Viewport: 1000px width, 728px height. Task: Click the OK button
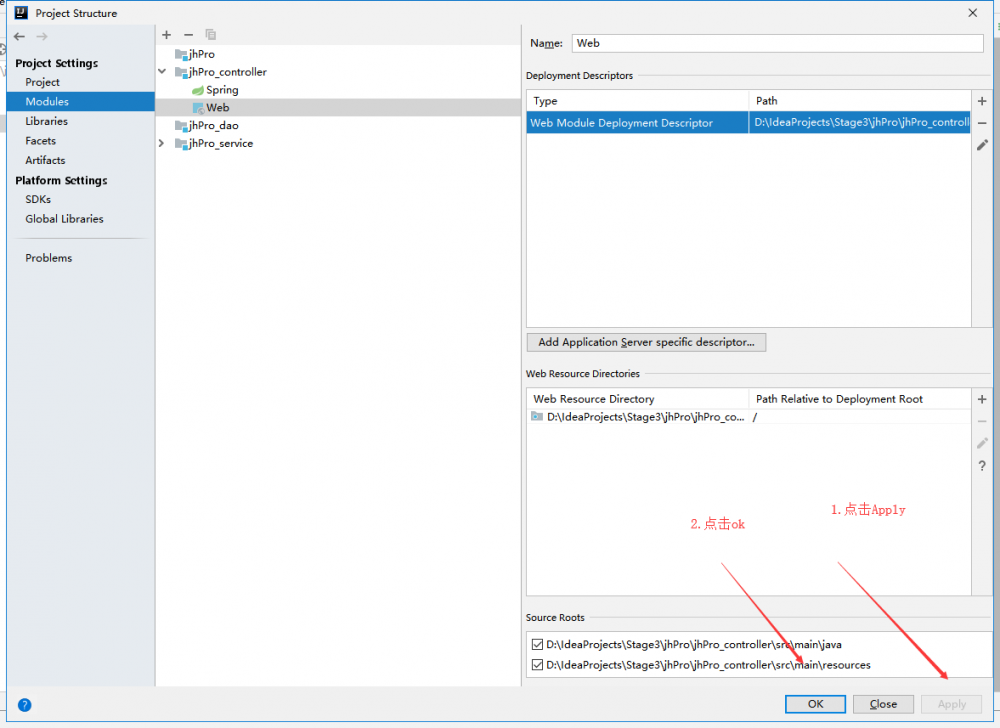click(815, 704)
